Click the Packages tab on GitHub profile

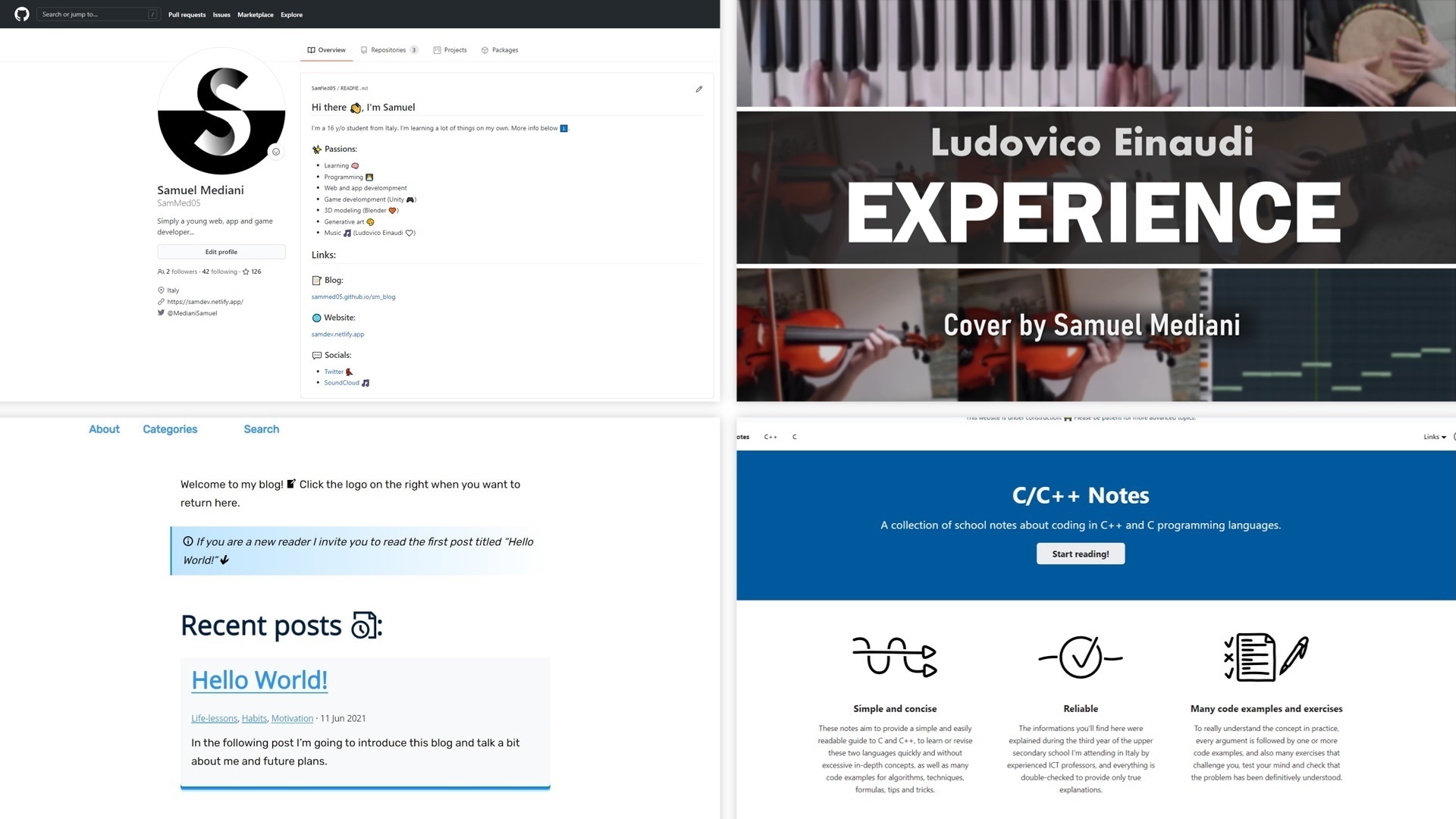tap(501, 50)
